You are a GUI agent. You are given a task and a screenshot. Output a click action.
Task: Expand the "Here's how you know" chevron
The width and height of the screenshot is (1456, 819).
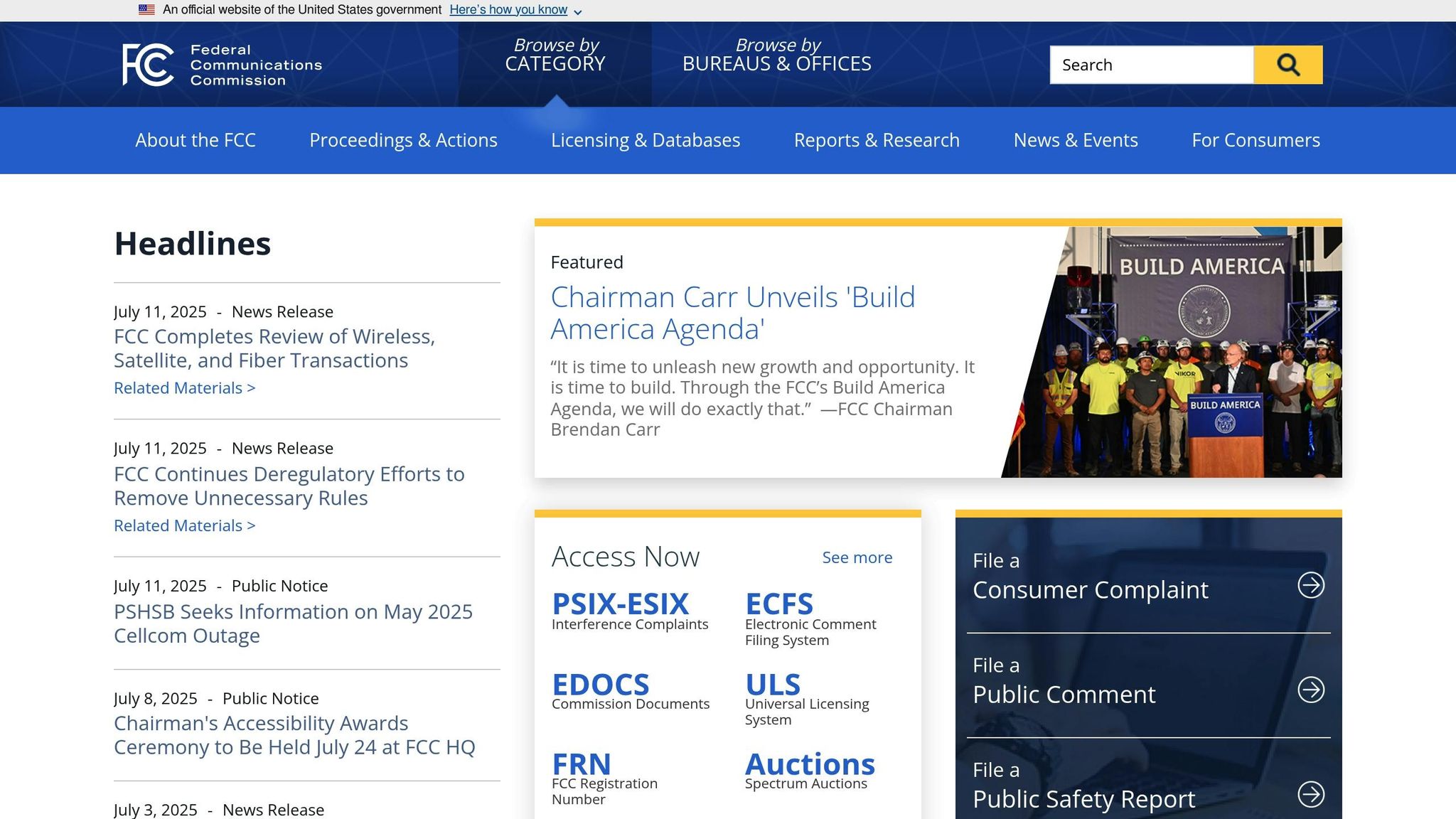click(578, 12)
